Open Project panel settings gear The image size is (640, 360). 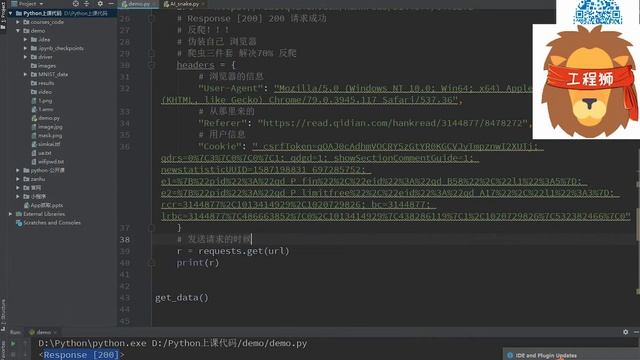[x=100, y=4]
